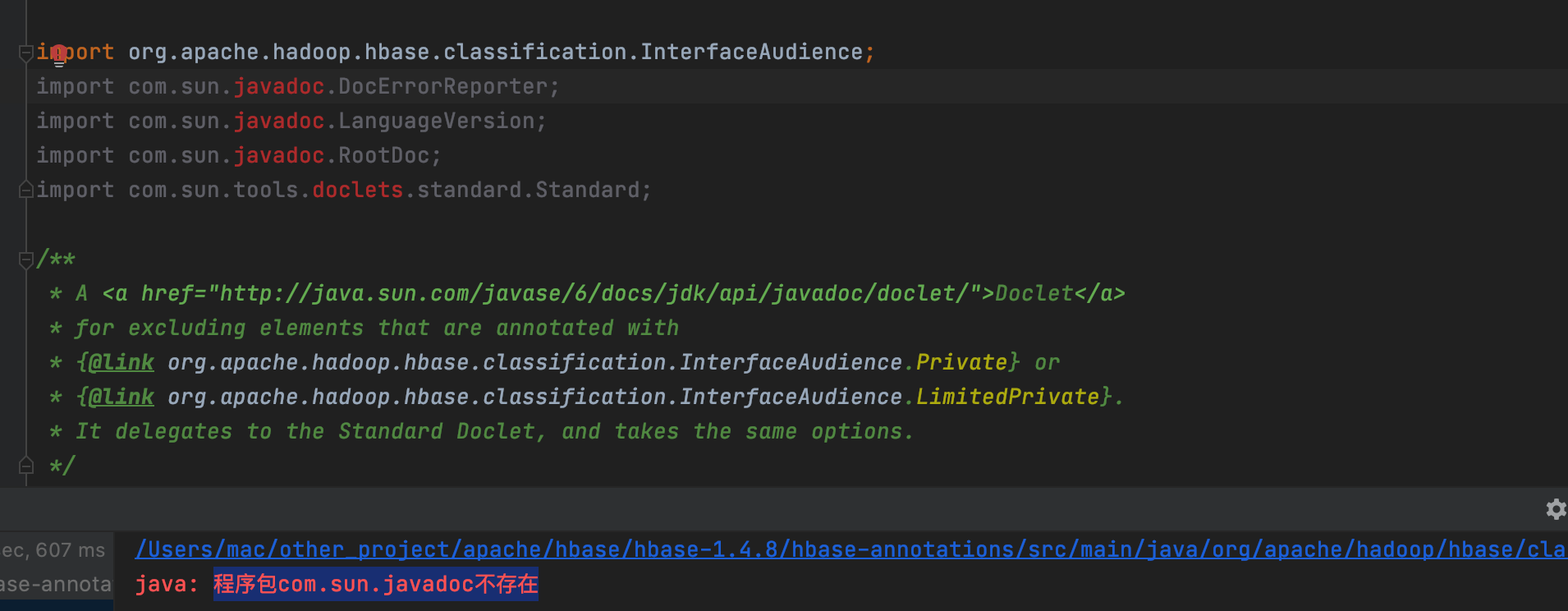This screenshot has width=1568, height=611.
Task: Click the 'java:' error prefix in output
Action: tap(167, 584)
